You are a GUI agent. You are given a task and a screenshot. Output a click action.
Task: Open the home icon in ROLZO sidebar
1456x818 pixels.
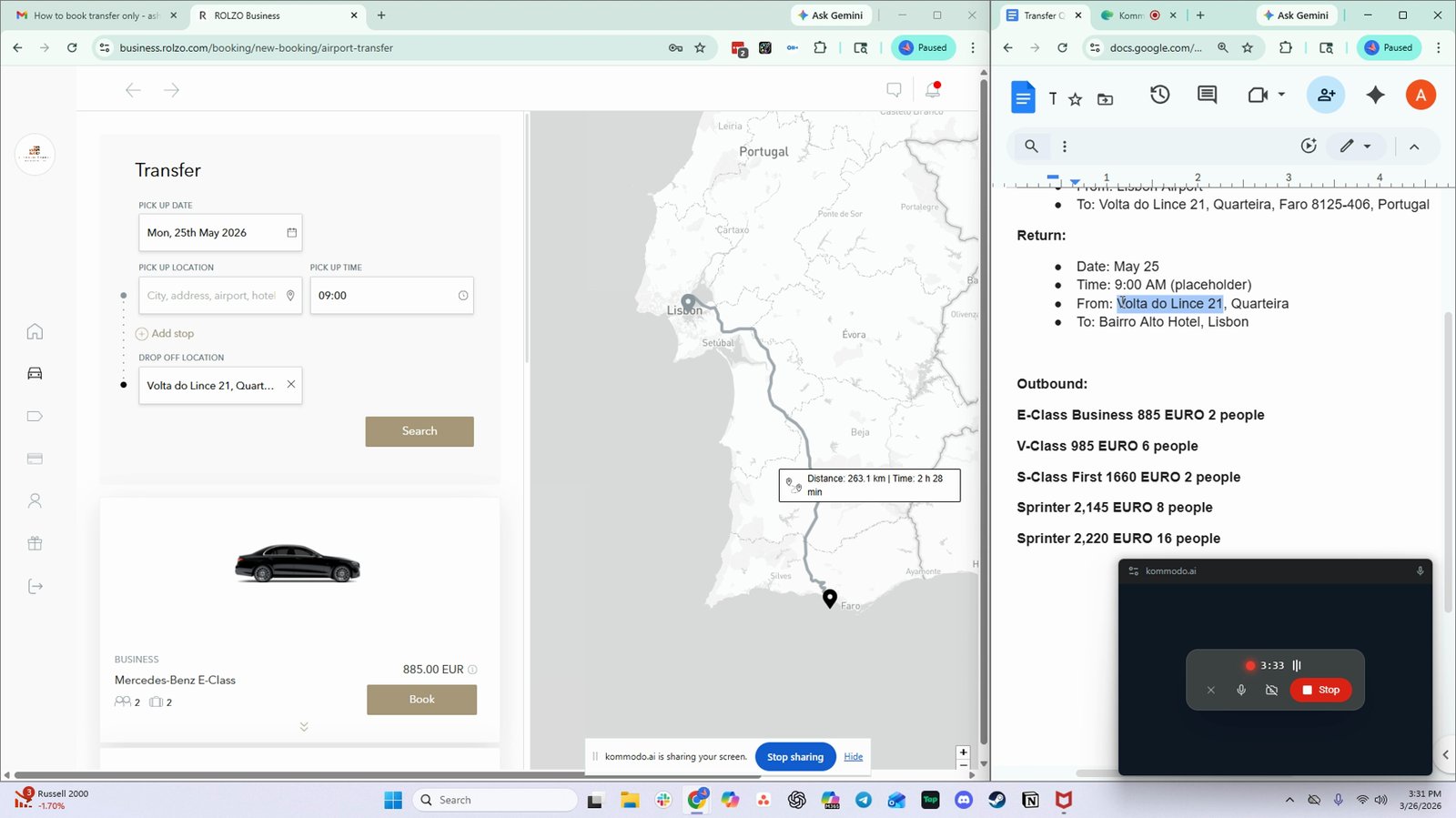click(x=35, y=331)
